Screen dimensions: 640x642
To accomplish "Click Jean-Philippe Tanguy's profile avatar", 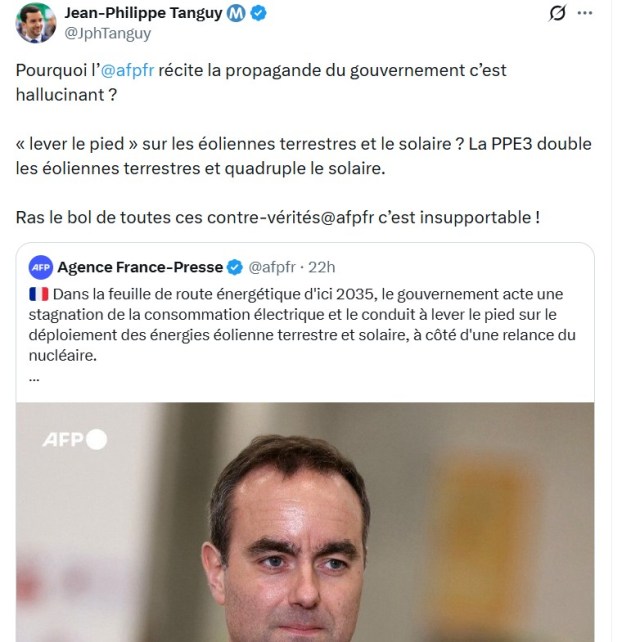I will click(36, 23).
